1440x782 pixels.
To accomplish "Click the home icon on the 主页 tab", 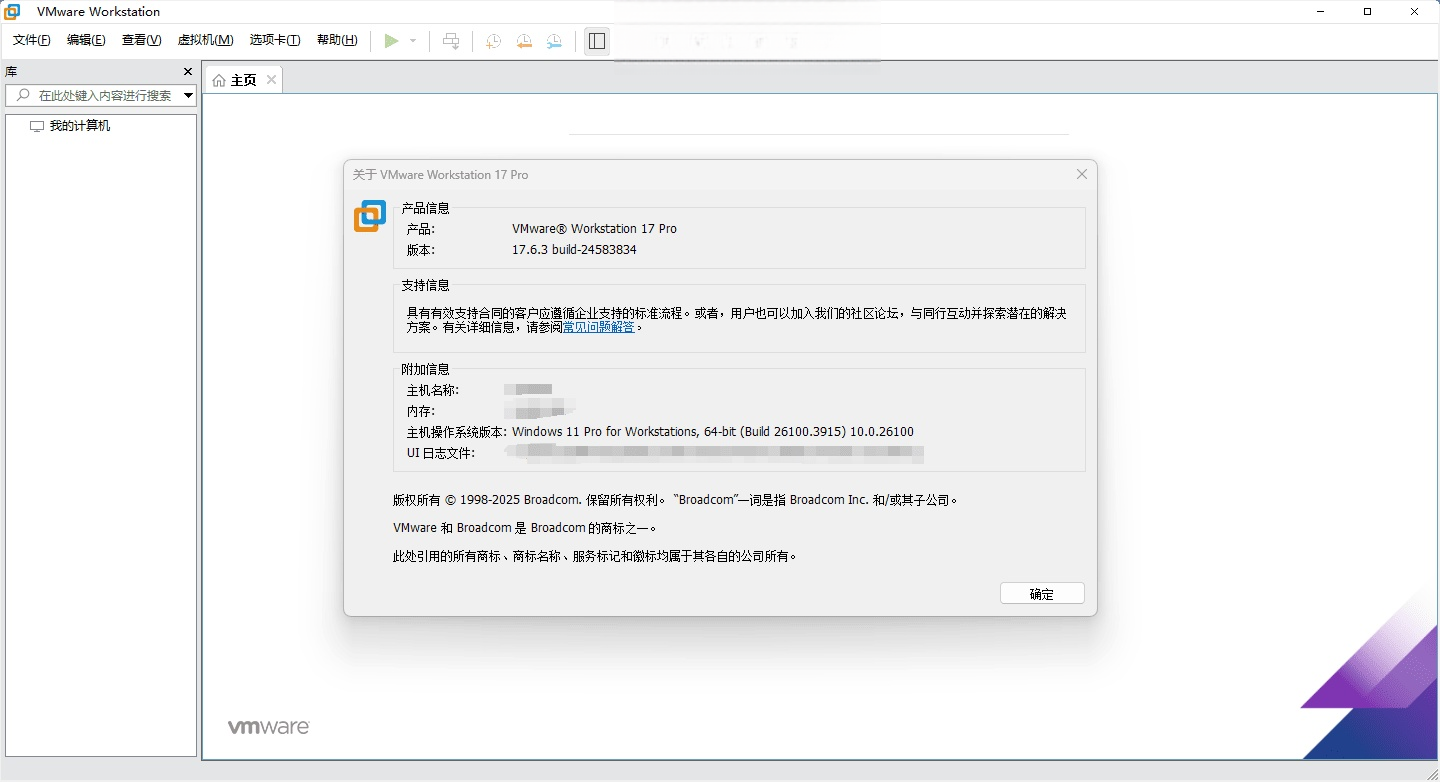I will (x=219, y=80).
